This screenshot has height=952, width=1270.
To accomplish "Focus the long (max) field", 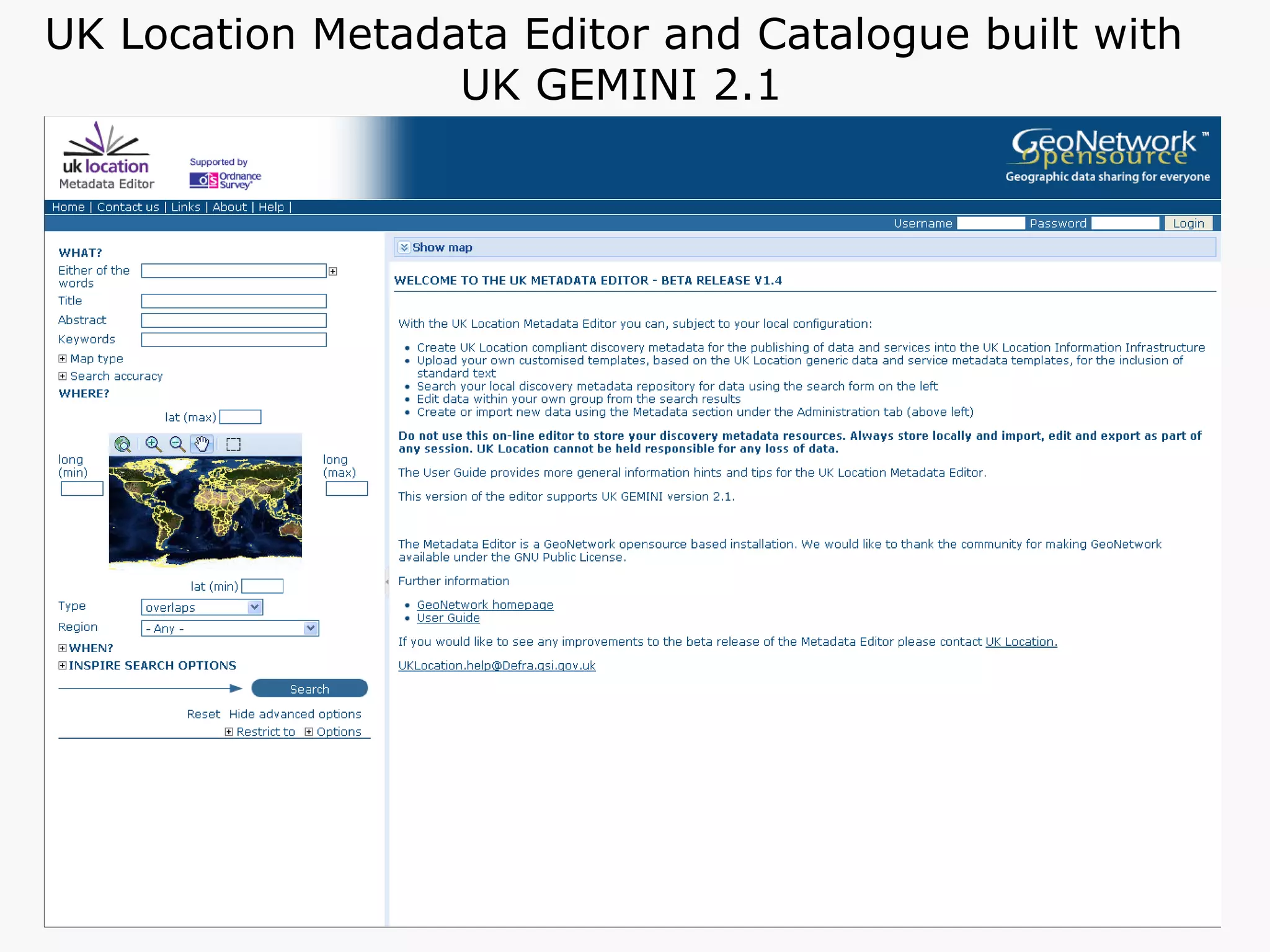I will [347, 489].
